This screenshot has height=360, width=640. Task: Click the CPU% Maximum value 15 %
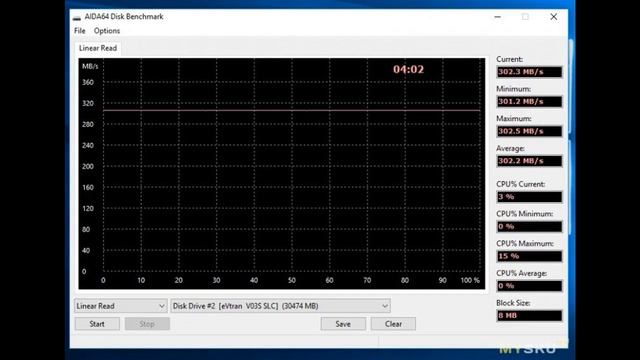click(529, 256)
